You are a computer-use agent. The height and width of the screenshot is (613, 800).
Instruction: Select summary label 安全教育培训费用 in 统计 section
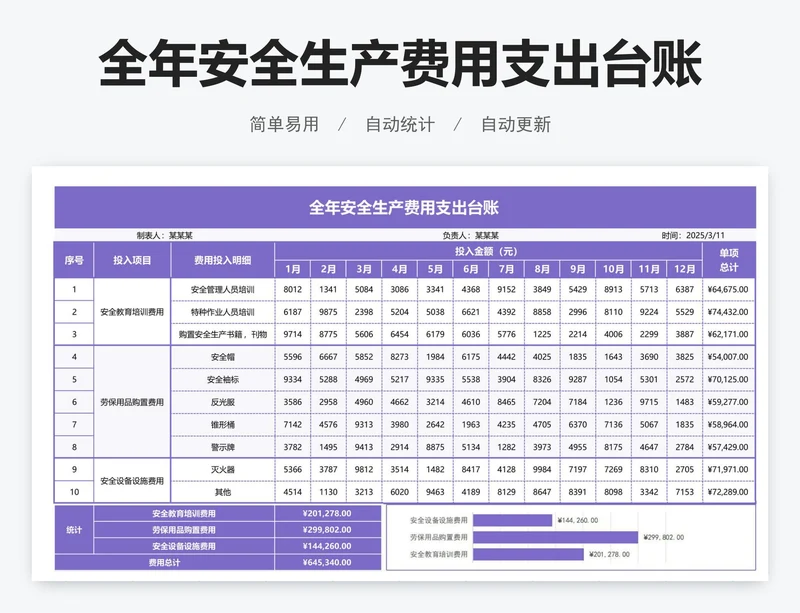(184, 513)
